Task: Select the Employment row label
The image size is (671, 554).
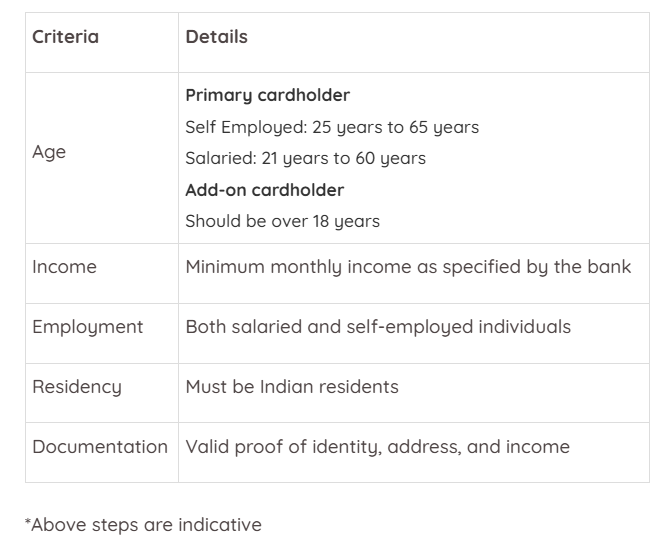Action: coord(87,327)
